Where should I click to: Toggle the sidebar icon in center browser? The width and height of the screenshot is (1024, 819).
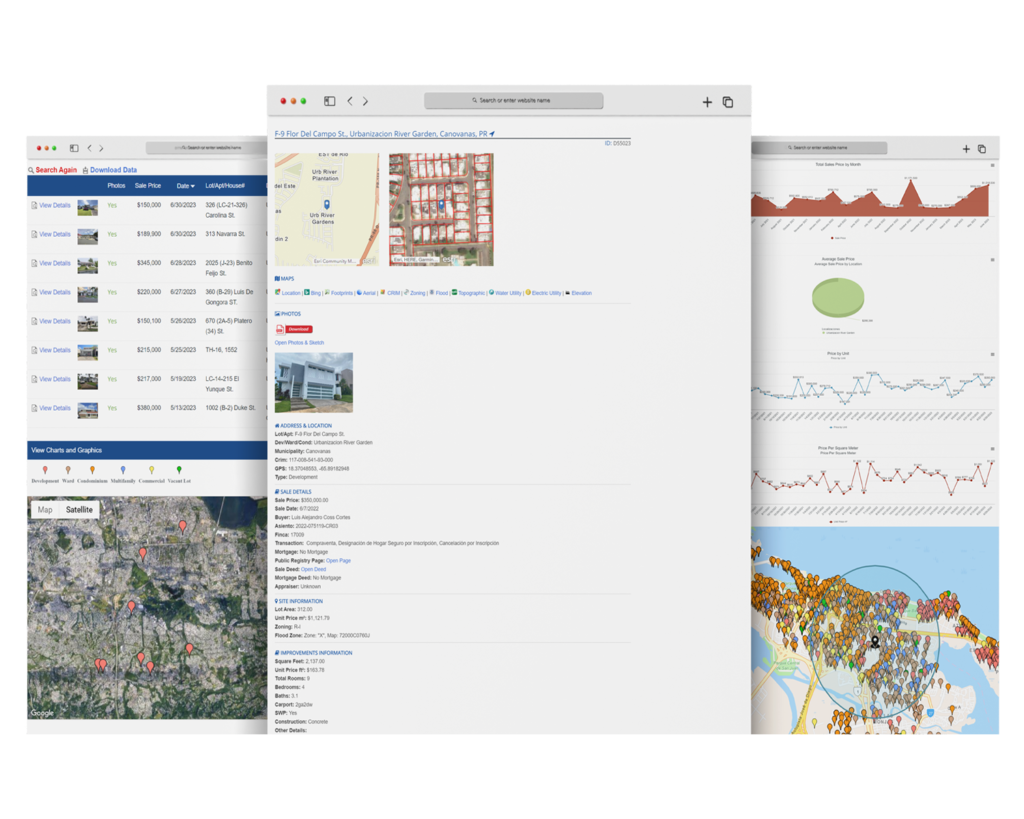329,101
